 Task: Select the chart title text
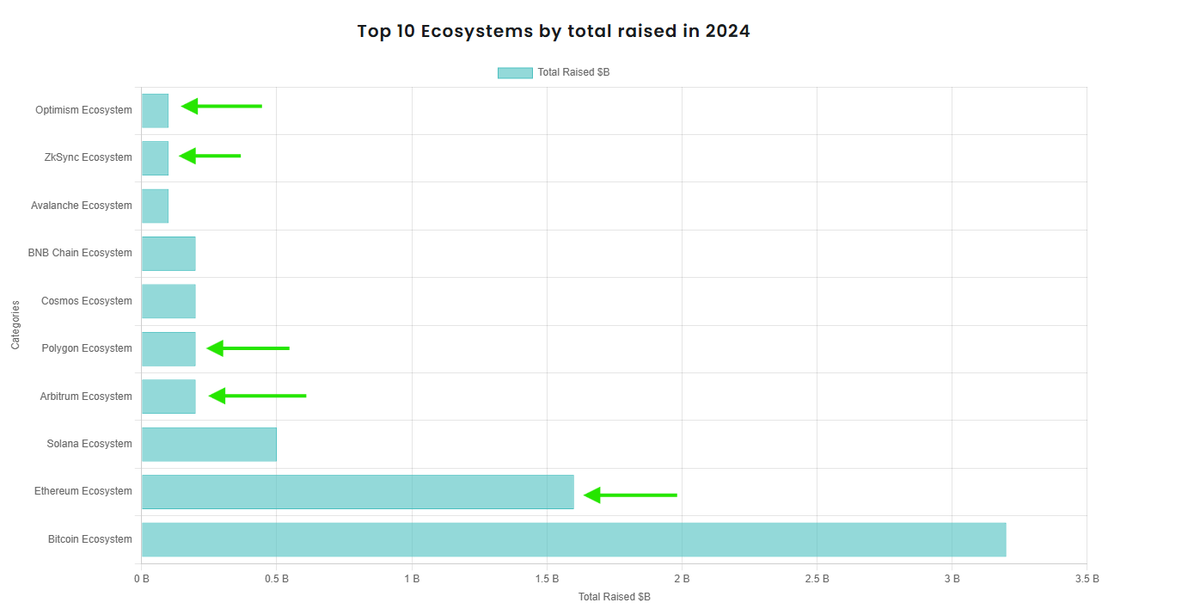pos(552,30)
